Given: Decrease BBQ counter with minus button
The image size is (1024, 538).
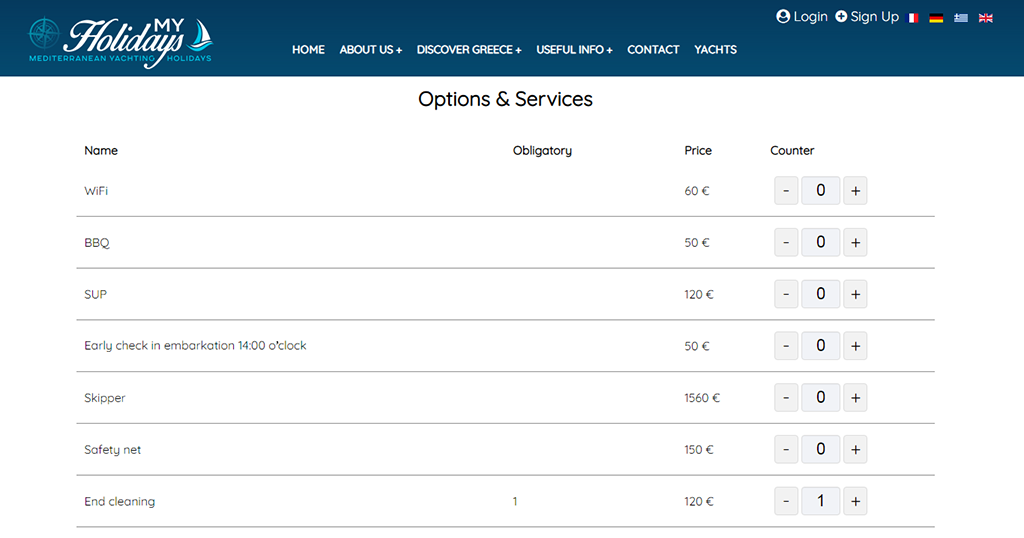Looking at the screenshot, I should pos(786,242).
